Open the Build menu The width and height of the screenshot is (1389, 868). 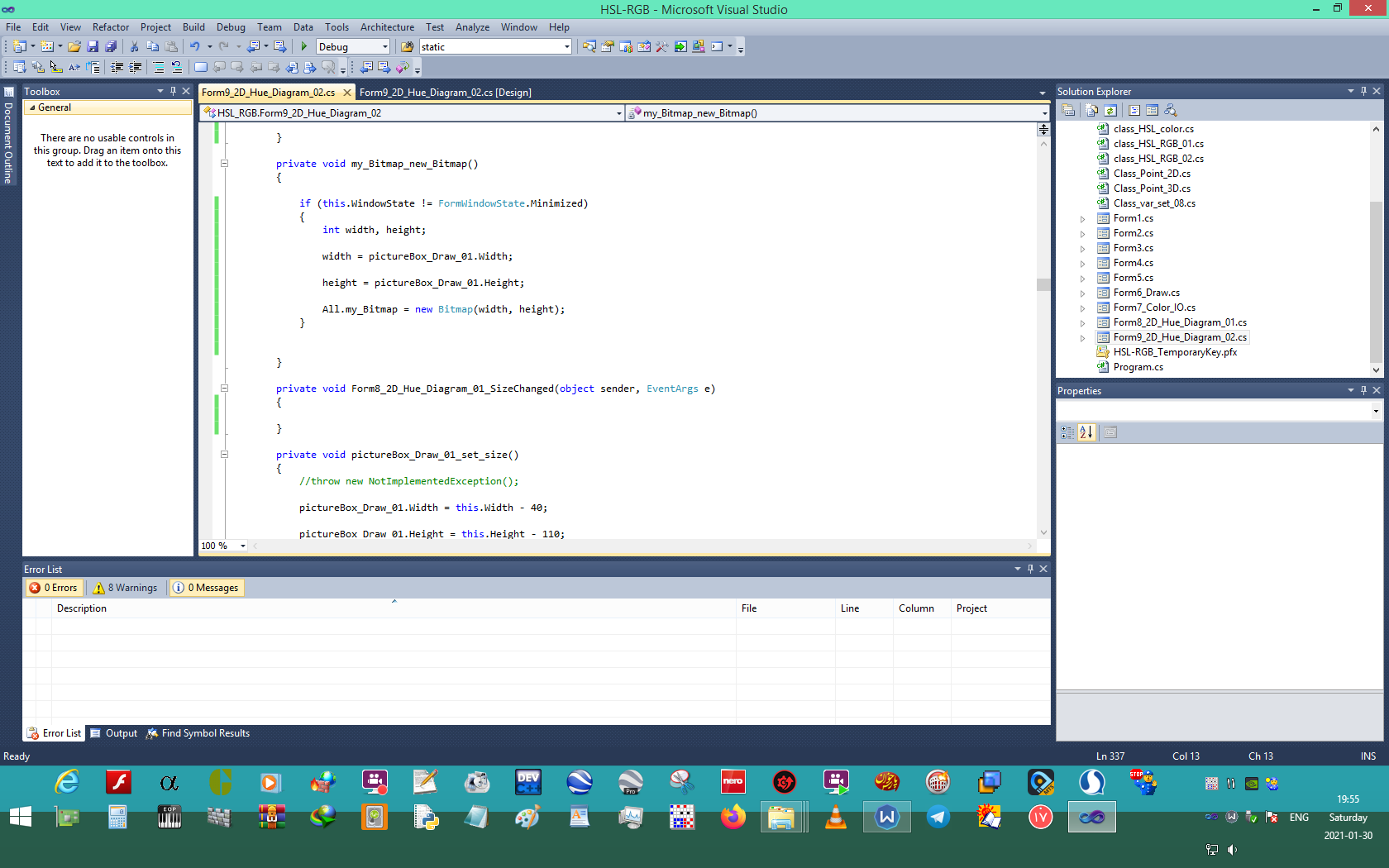pyautogui.click(x=193, y=27)
